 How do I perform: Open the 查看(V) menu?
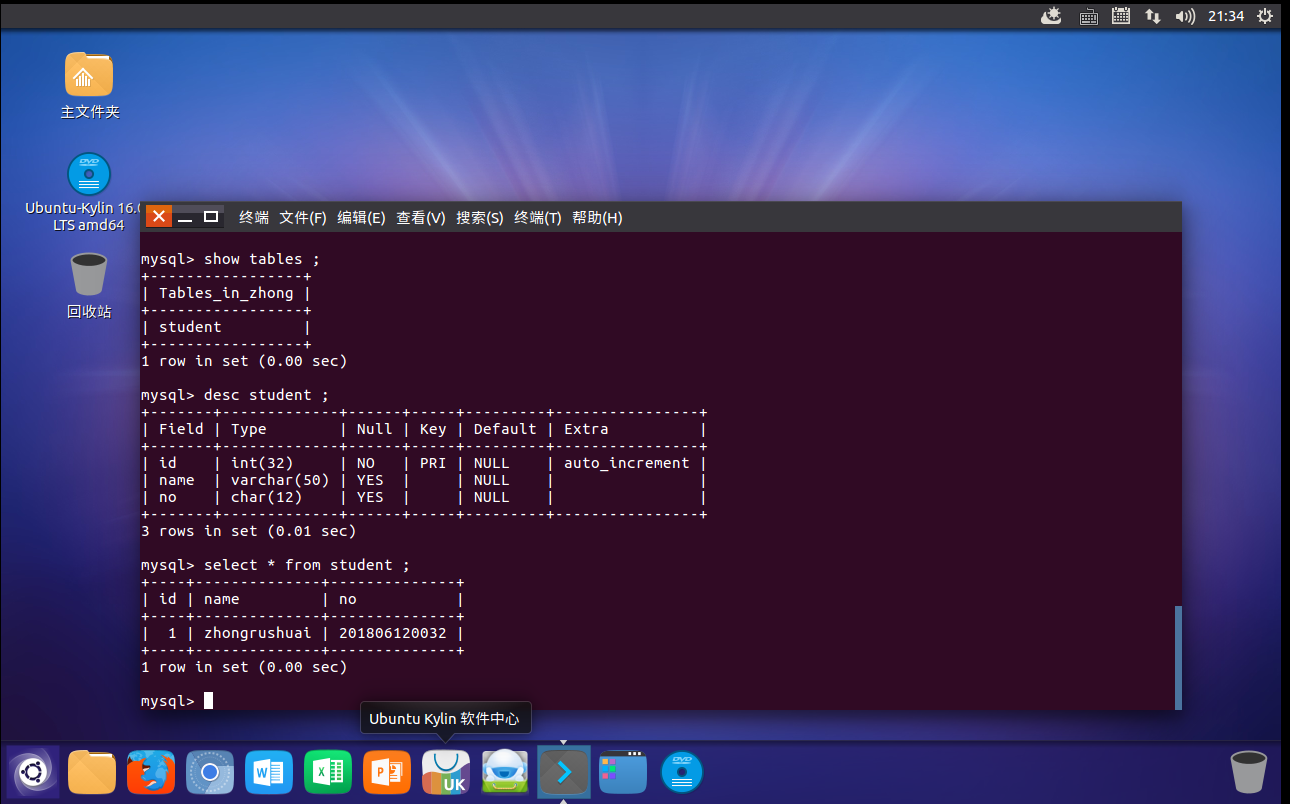[x=421, y=217]
